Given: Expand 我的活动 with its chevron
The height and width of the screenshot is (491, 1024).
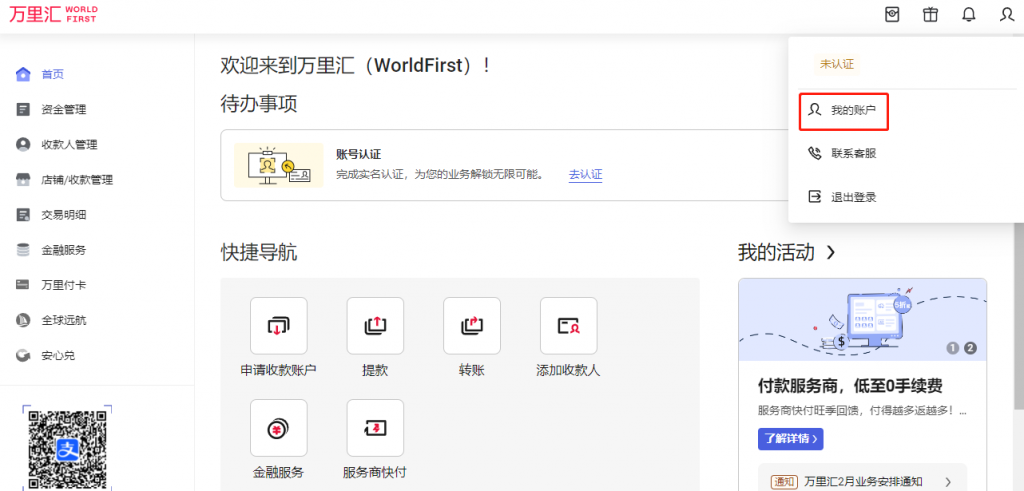Looking at the screenshot, I should (831, 253).
